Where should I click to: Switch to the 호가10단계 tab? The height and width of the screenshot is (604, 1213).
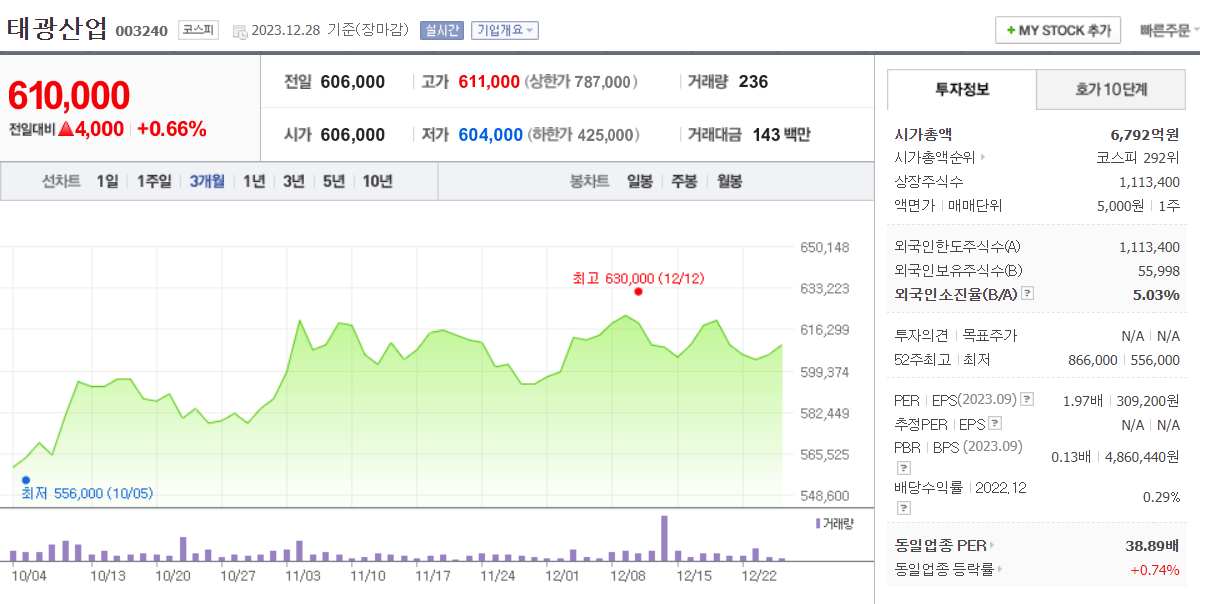coord(1111,89)
